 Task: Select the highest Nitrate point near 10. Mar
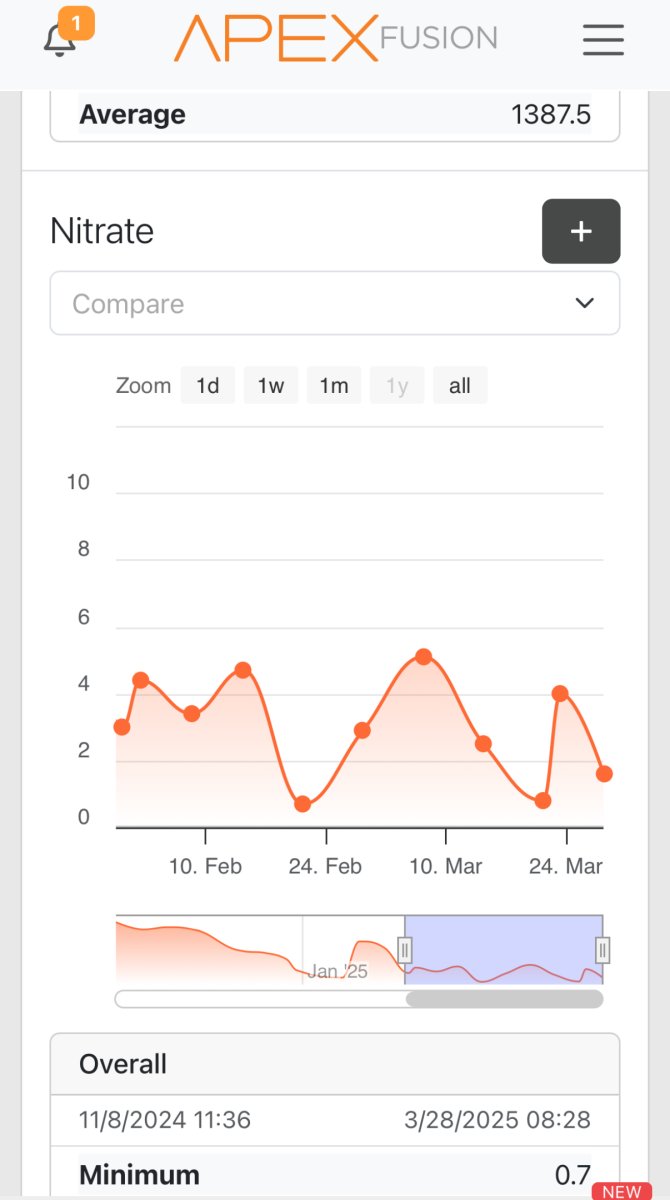(424, 657)
